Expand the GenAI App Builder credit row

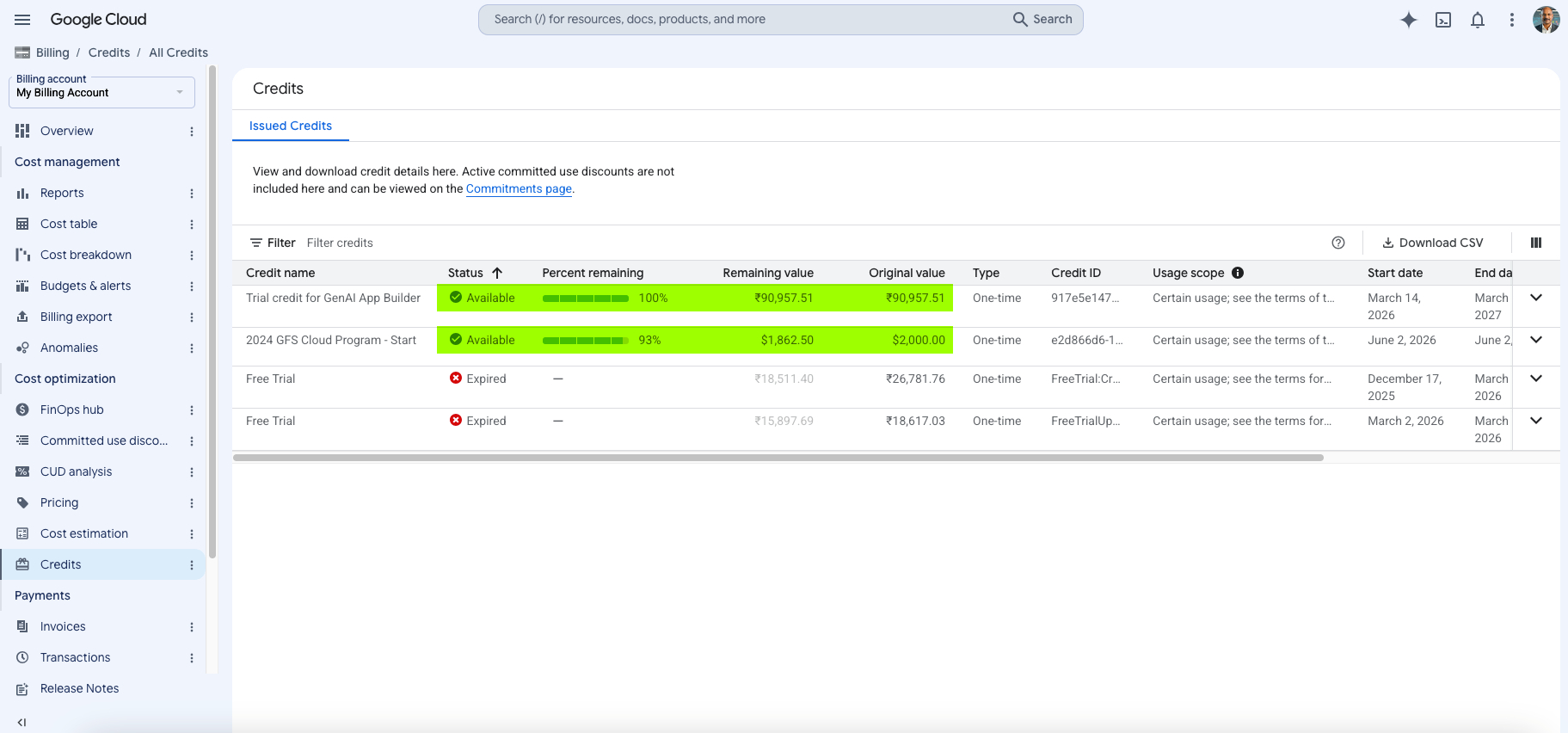click(x=1536, y=298)
